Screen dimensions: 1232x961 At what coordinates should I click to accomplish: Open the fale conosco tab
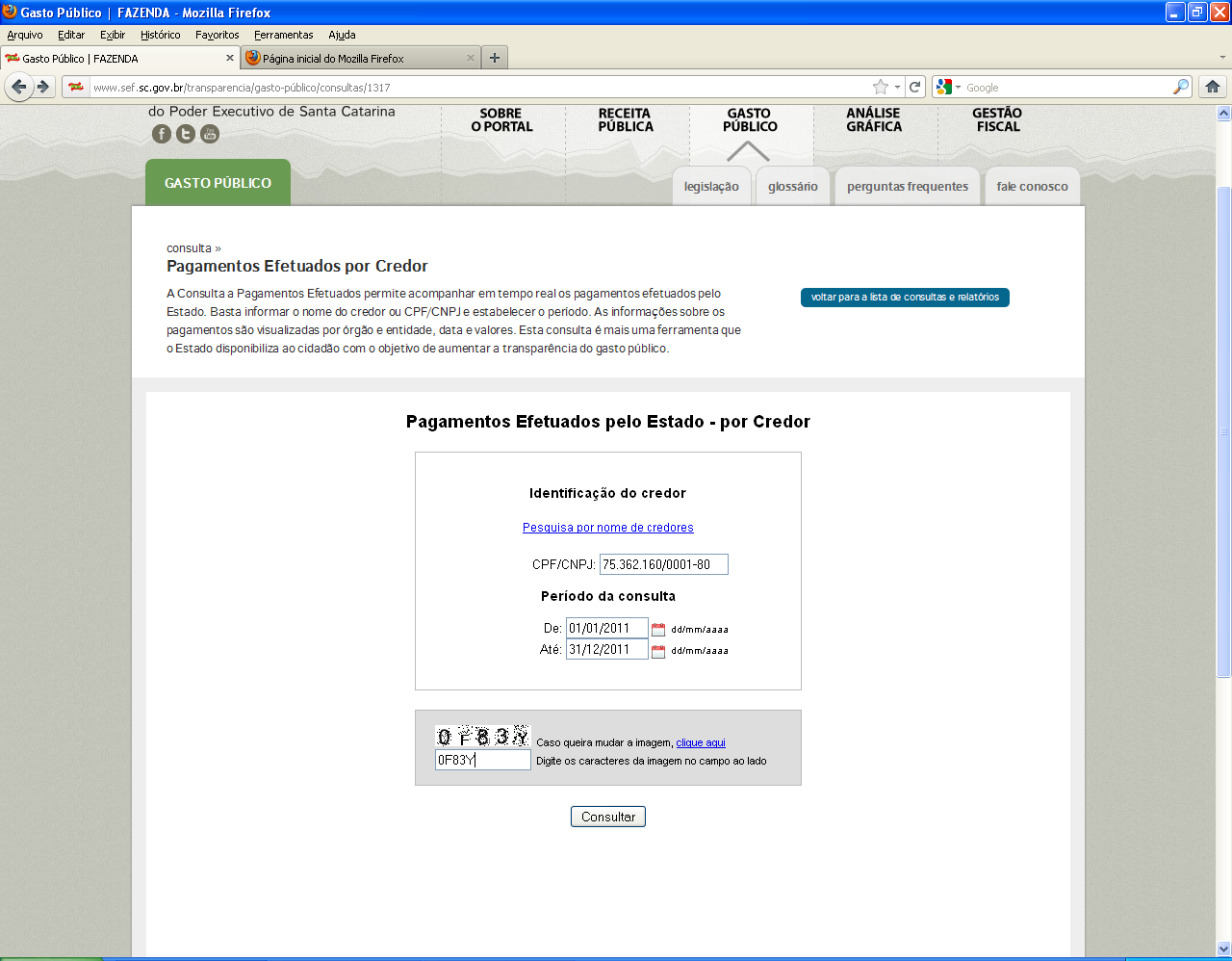[1032, 186]
